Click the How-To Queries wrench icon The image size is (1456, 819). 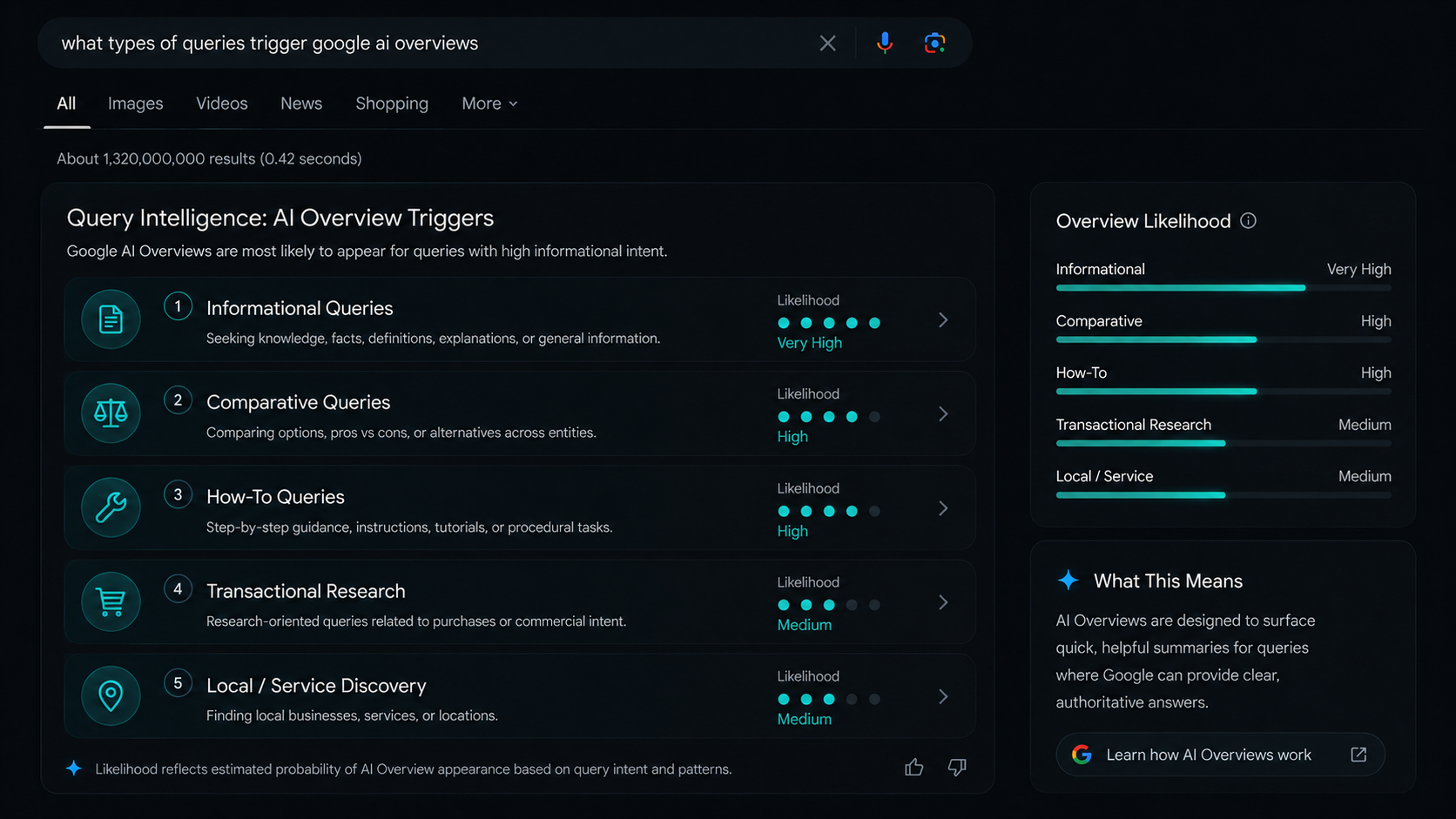111,507
